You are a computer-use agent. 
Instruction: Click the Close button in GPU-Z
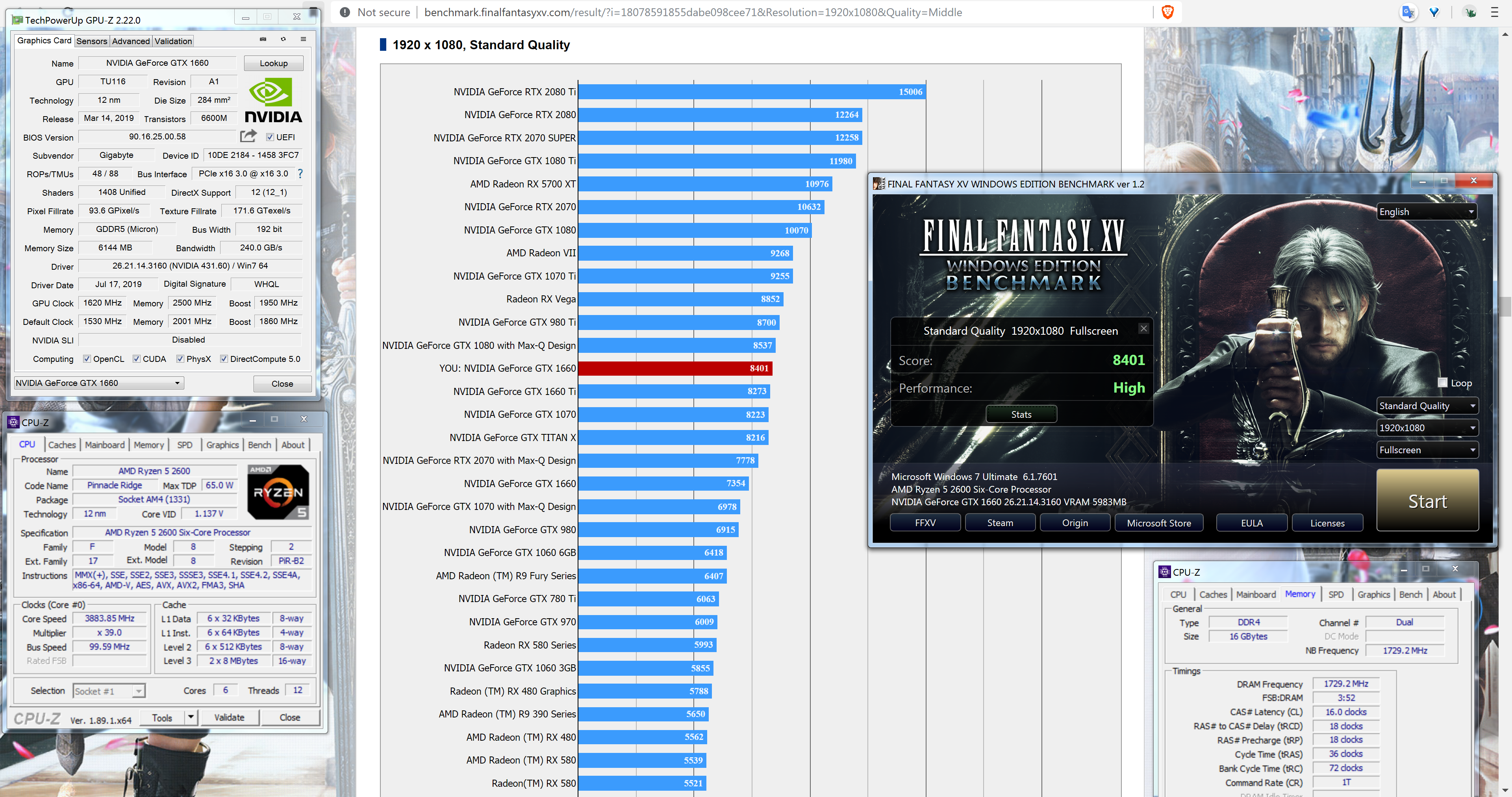pos(282,384)
